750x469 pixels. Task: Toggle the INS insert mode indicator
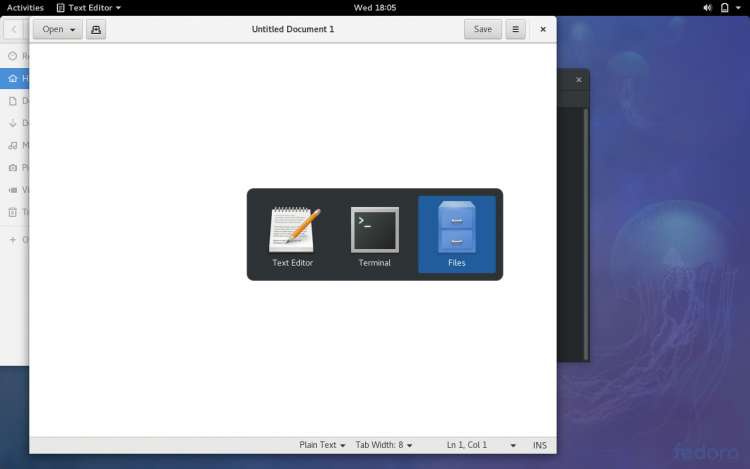click(540, 445)
